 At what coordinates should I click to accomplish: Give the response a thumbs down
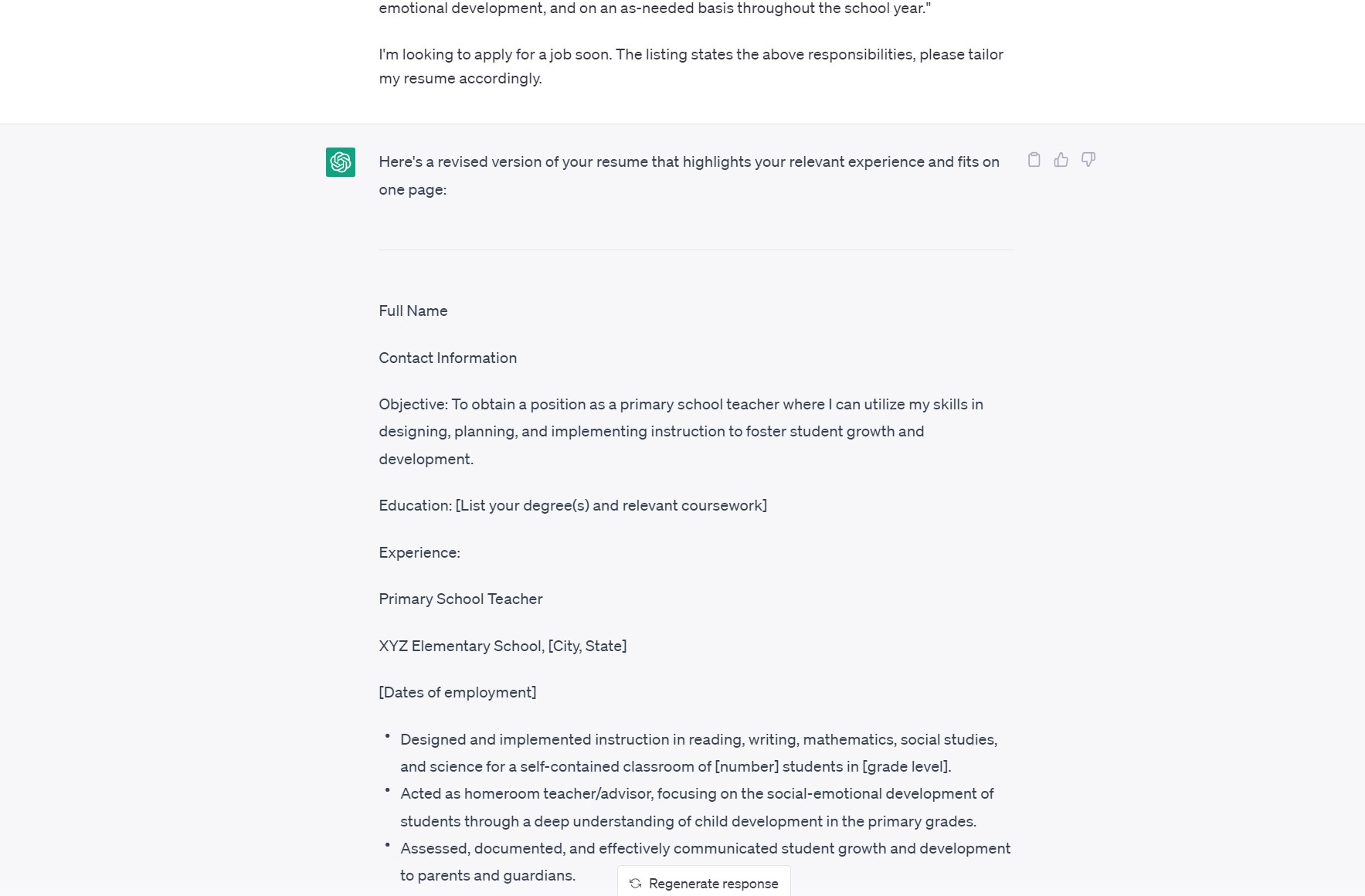(x=1088, y=160)
